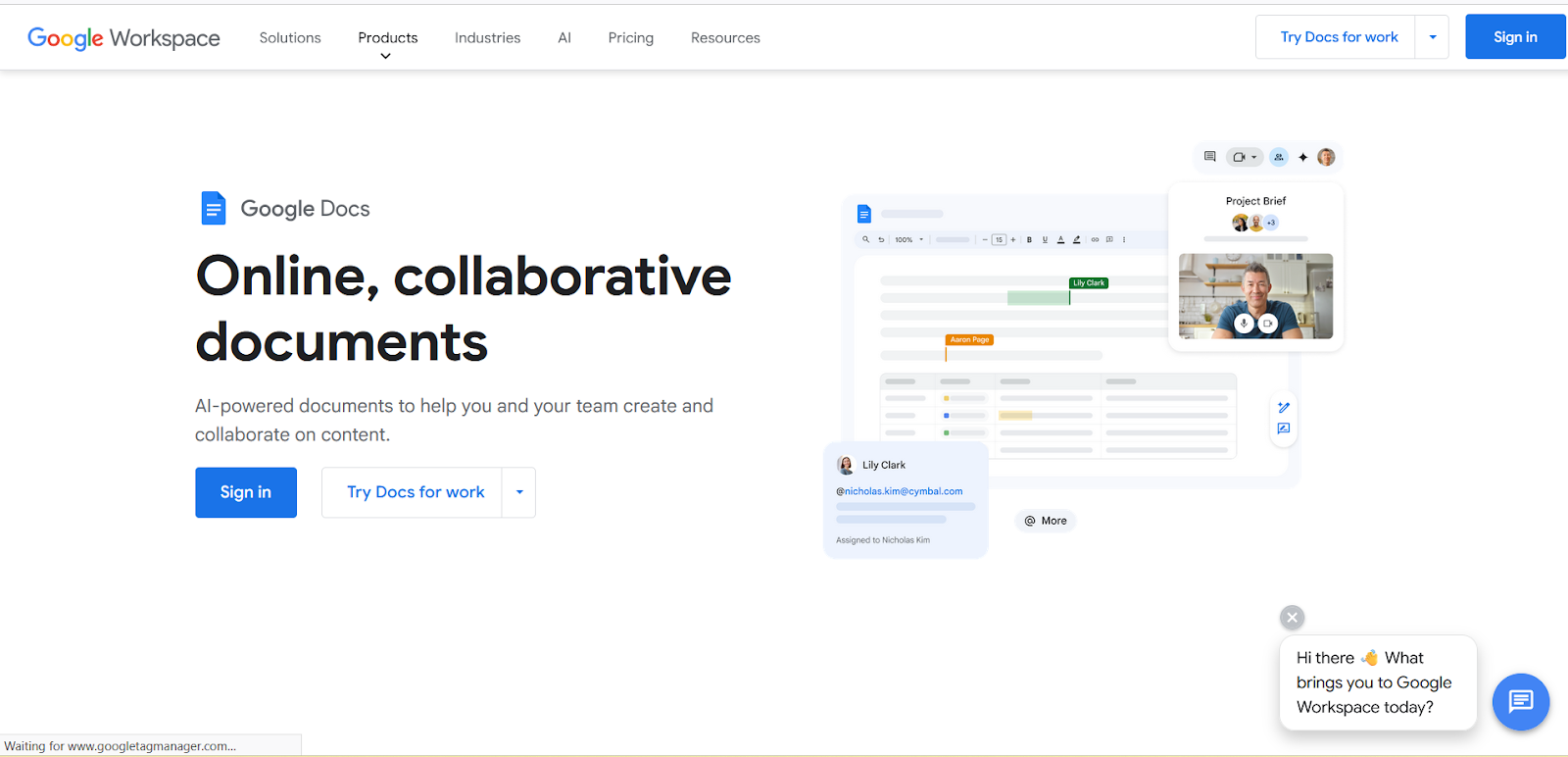Image resolution: width=1568 pixels, height=757 pixels.
Task: Click the microphone button on the video thumbnail
Action: point(1244,323)
